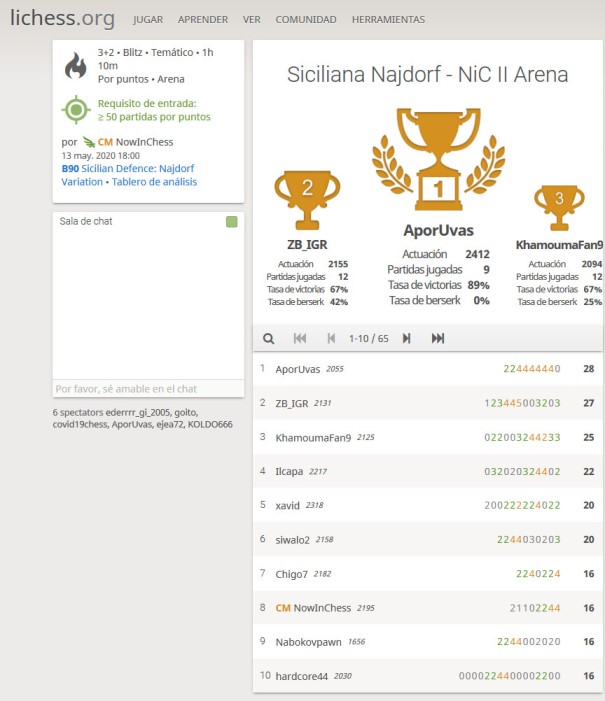
Task: Click the second place trophy icon
Action: 307,198
